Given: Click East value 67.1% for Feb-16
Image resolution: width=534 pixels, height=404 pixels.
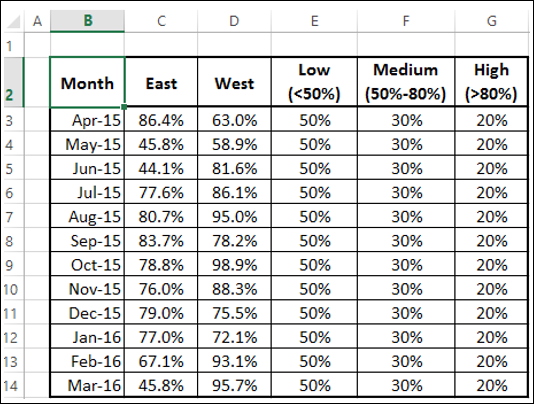Looking at the screenshot, I should click(x=161, y=361).
